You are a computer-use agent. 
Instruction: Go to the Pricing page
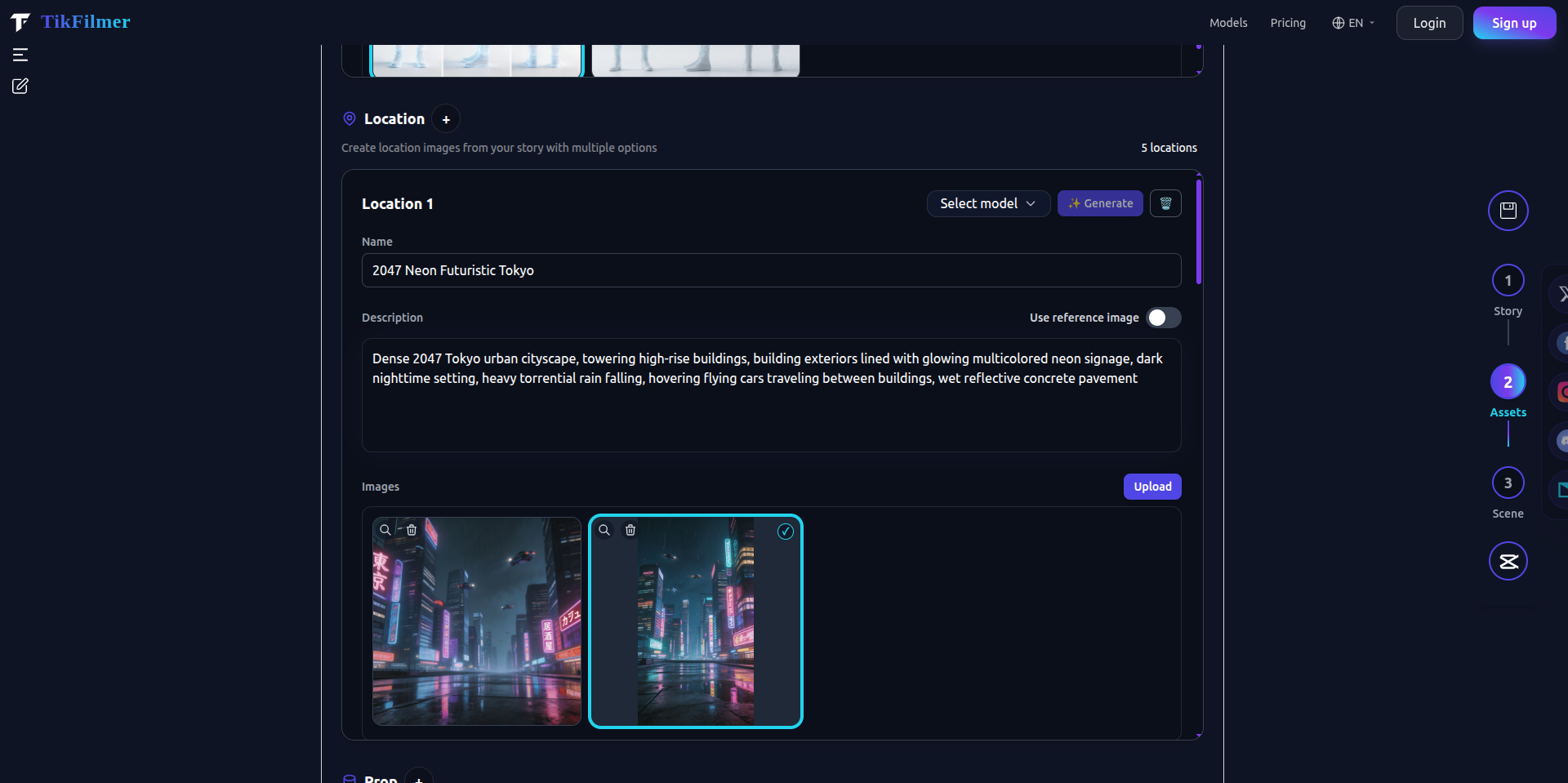[1288, 23]
